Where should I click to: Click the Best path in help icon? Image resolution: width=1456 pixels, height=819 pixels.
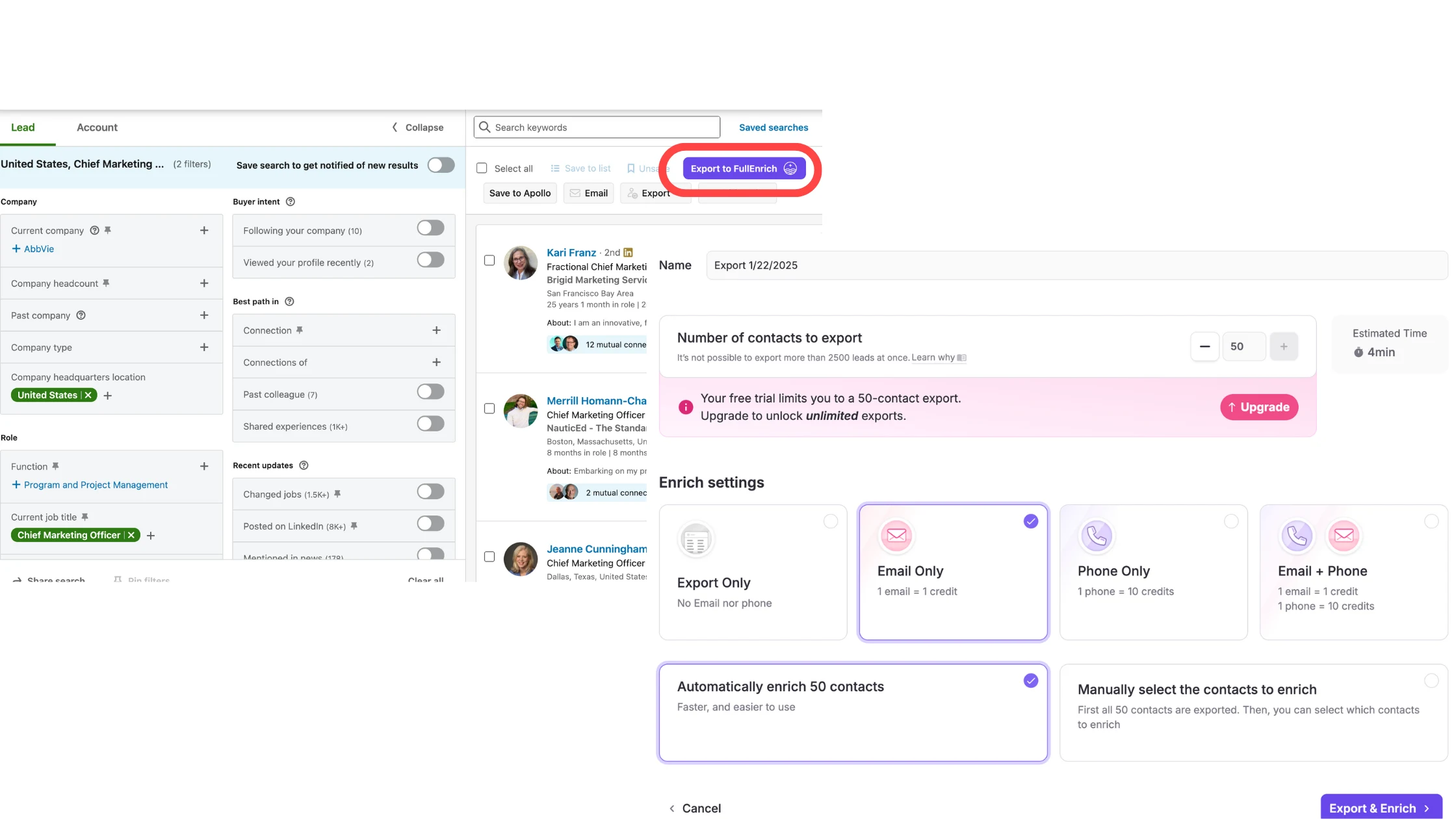pos(290,302)
